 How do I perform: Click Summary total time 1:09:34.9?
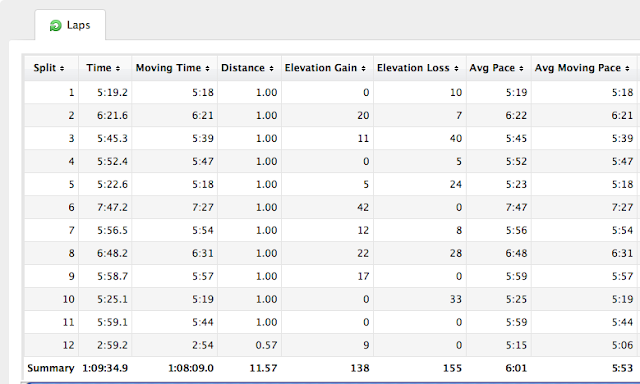(105, 368)
